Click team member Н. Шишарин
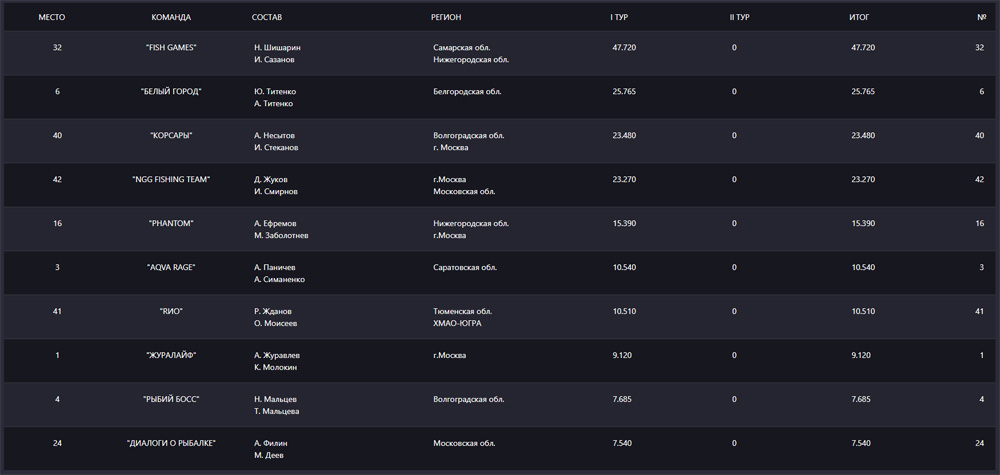Image resolution: width=1000 pixels, height=475 pixels. [x=277, y=47]
